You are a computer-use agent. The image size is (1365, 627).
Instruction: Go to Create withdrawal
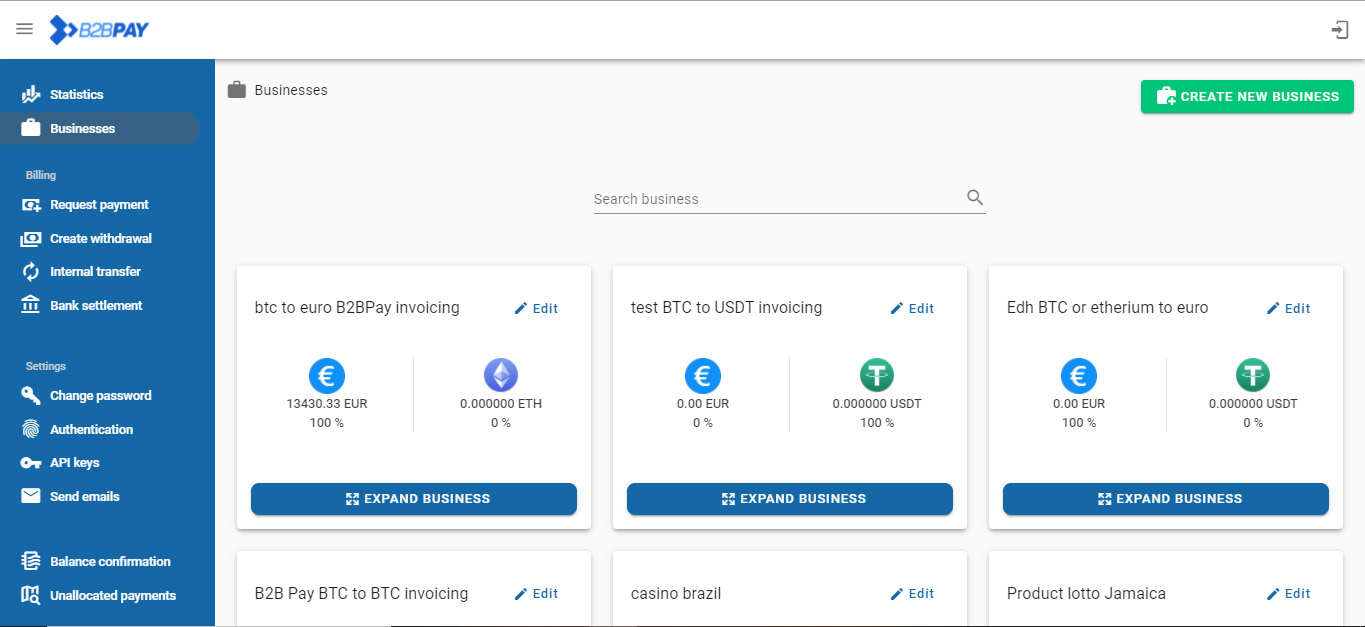pyautogui.click(x=100, y=239)
